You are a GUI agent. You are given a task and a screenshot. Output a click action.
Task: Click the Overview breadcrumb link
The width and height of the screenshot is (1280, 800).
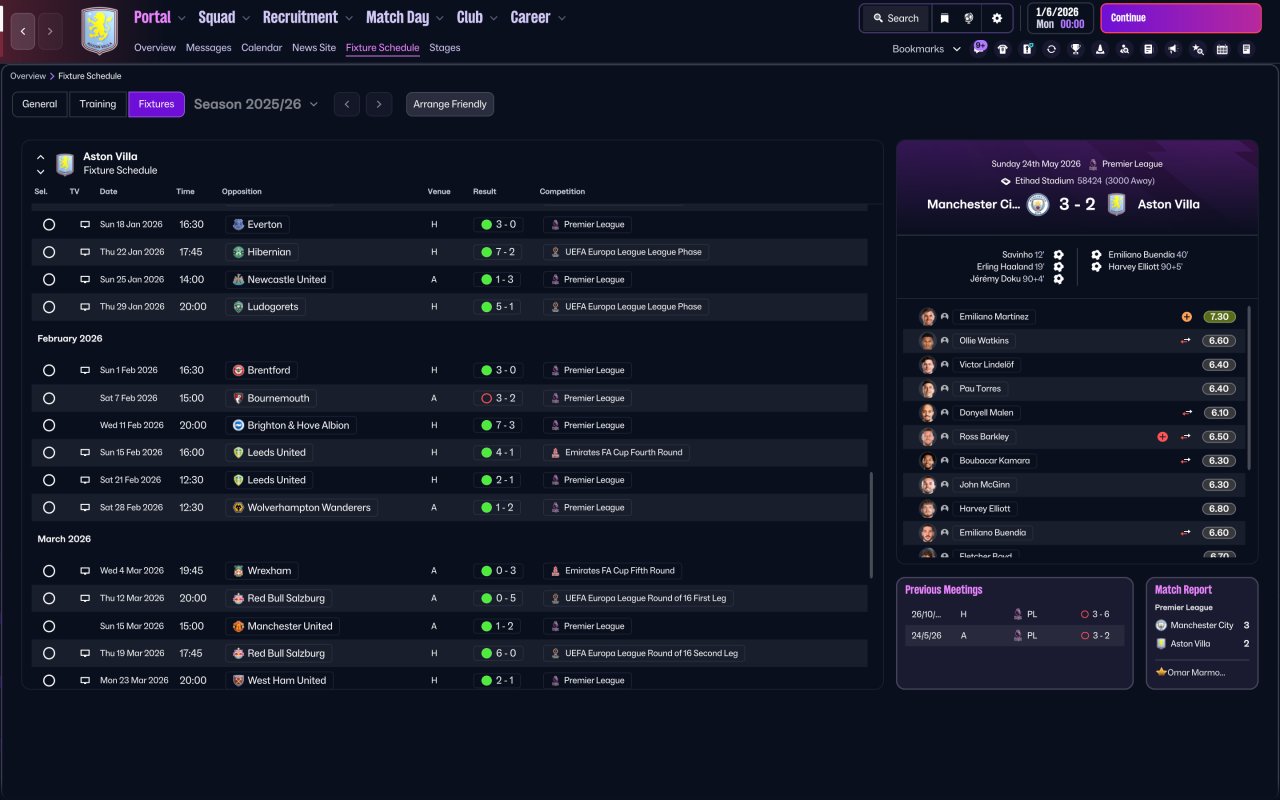[x=28, y=76]
